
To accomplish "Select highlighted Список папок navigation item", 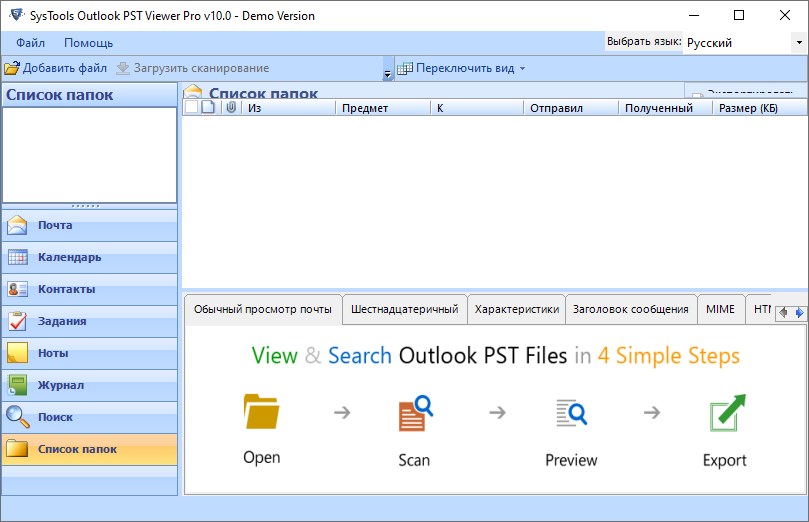I will click(x=90, y=449).
